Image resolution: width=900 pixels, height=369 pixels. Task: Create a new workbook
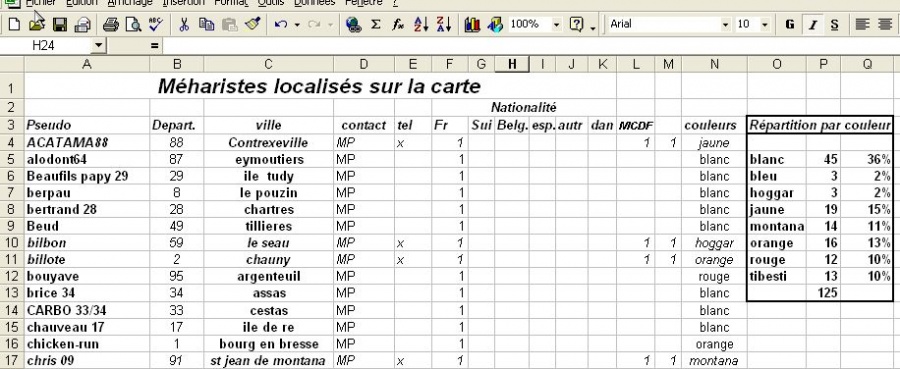14,25
